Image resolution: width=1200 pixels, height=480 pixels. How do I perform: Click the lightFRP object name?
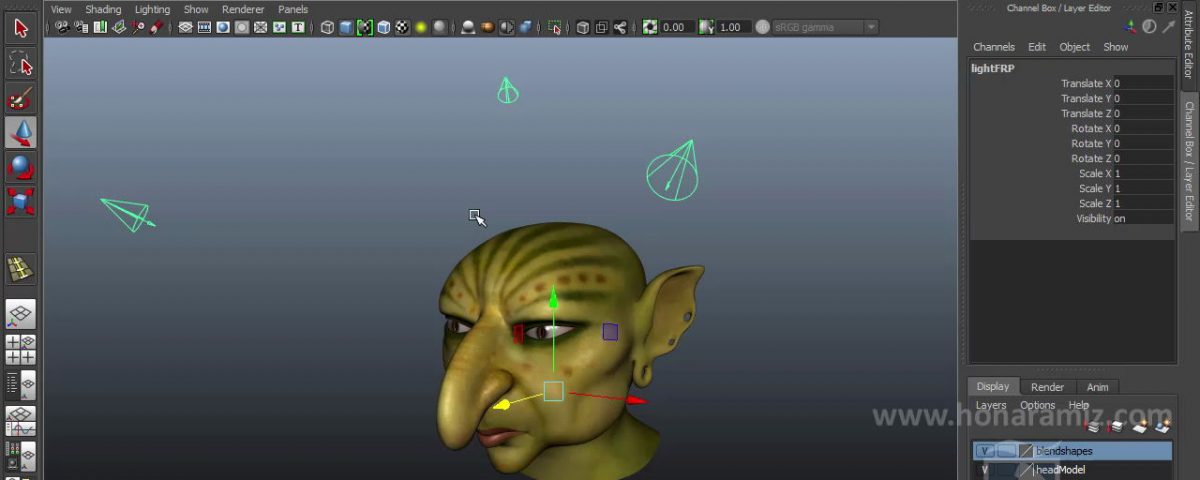point(991,69)
